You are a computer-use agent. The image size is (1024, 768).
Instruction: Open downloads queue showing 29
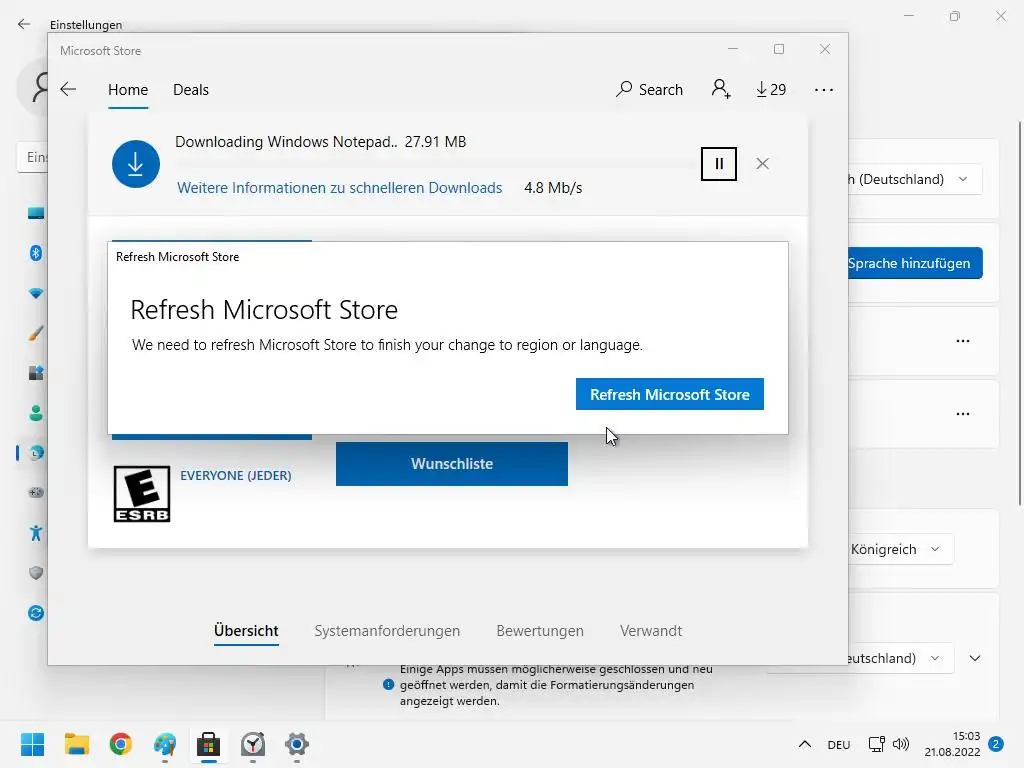tap(771, 89)
